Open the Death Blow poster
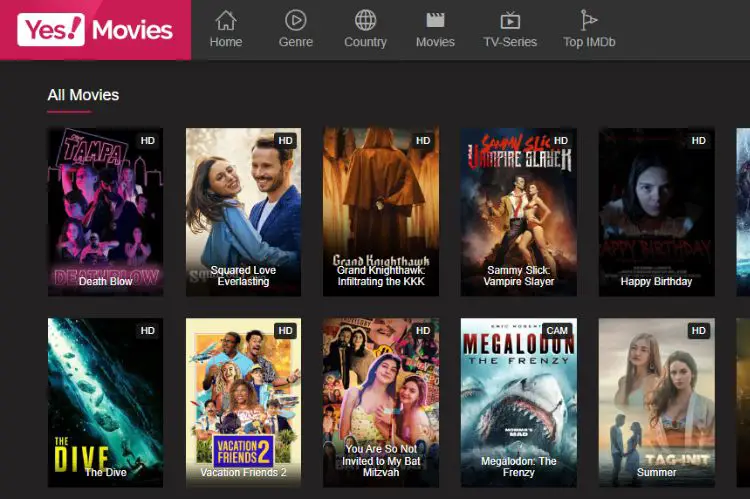This screenshot has height=499, width=750. coord(105,211)
